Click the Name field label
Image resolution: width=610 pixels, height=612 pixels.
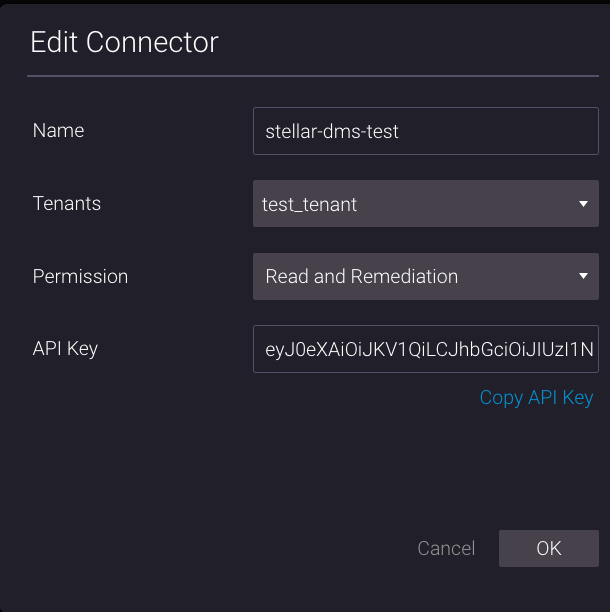[58, 131]
